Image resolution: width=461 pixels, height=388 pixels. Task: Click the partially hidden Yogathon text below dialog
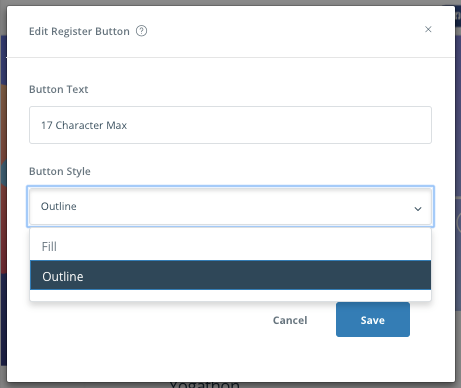pos(204,385)
